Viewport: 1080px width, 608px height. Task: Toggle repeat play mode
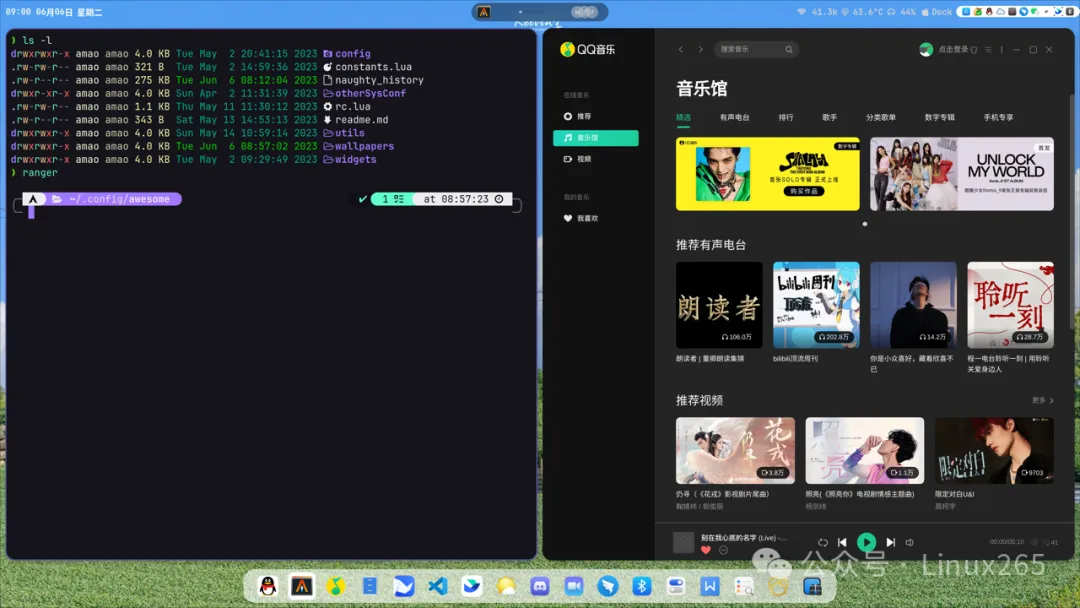tap(823, 543)
